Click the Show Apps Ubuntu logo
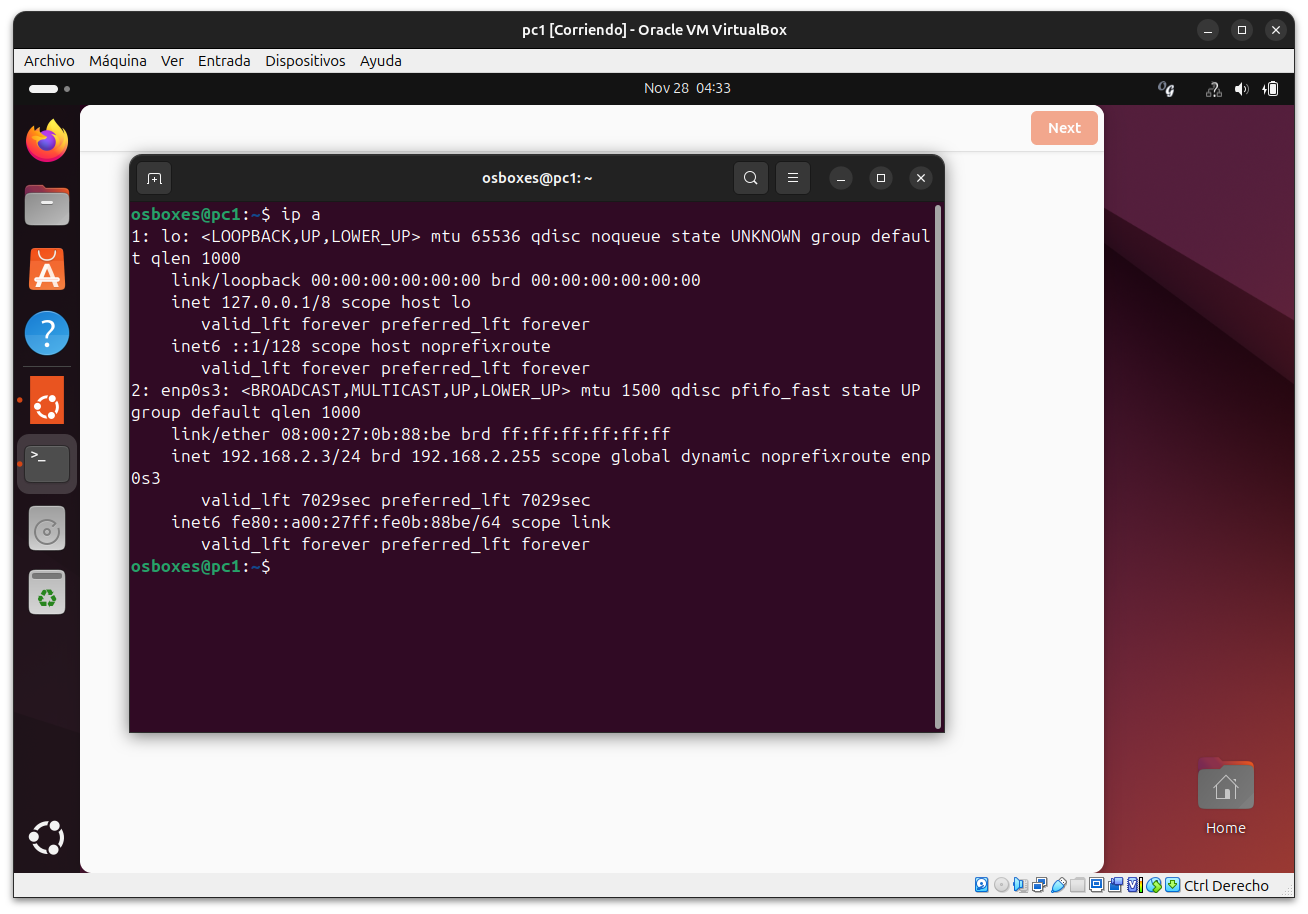This screenshot has width=1308, height=914. 47,838
